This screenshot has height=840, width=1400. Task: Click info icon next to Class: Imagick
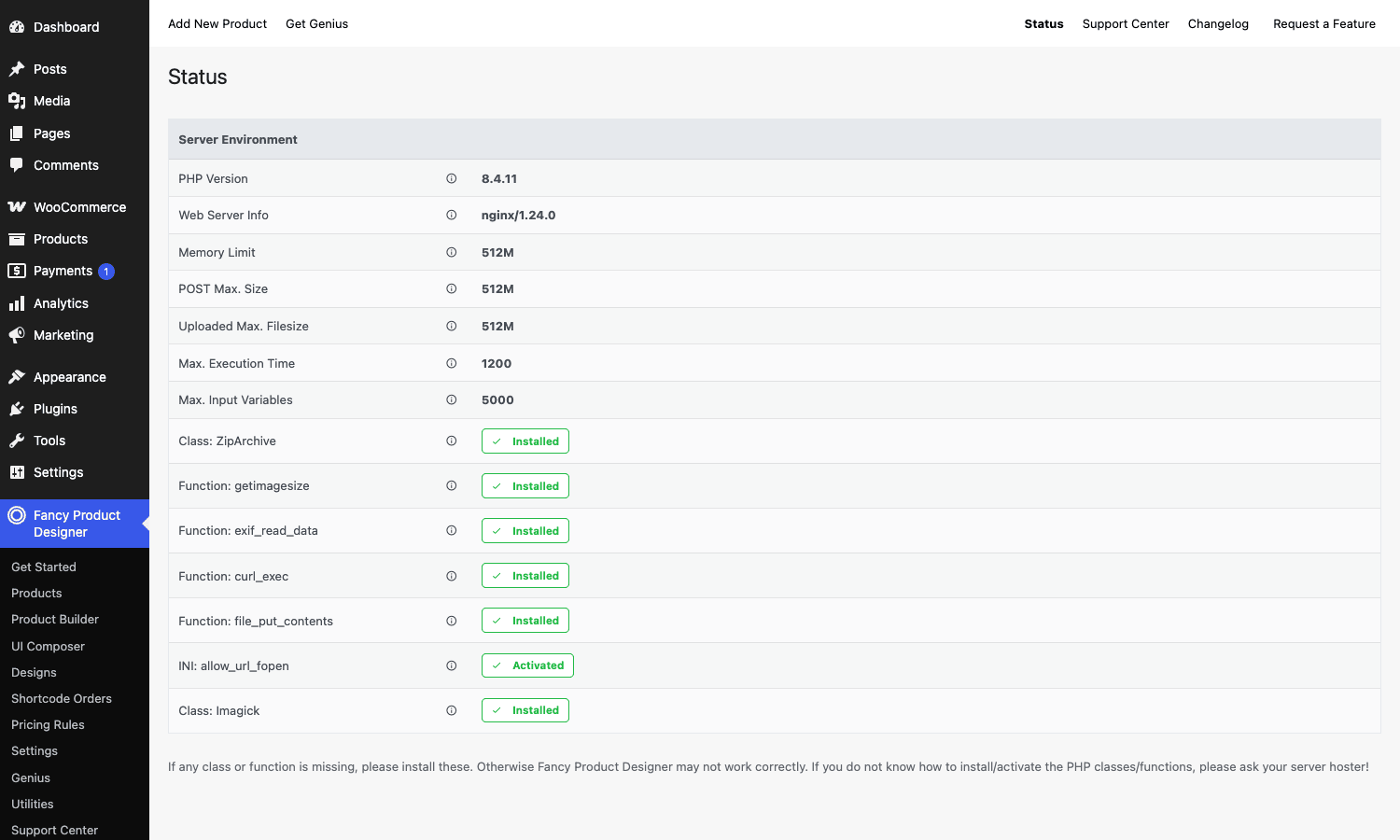point(452,710)
